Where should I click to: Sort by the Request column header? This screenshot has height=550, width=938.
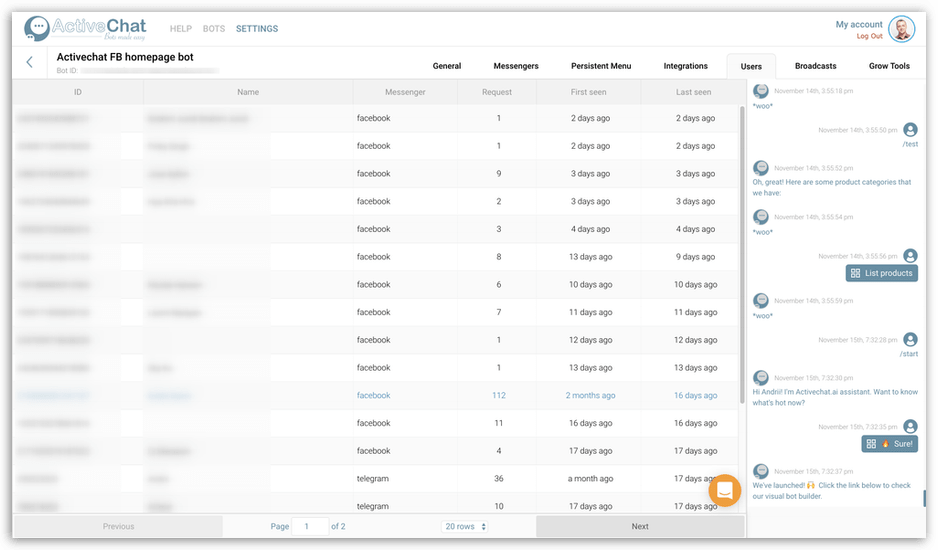coord(497,92)
